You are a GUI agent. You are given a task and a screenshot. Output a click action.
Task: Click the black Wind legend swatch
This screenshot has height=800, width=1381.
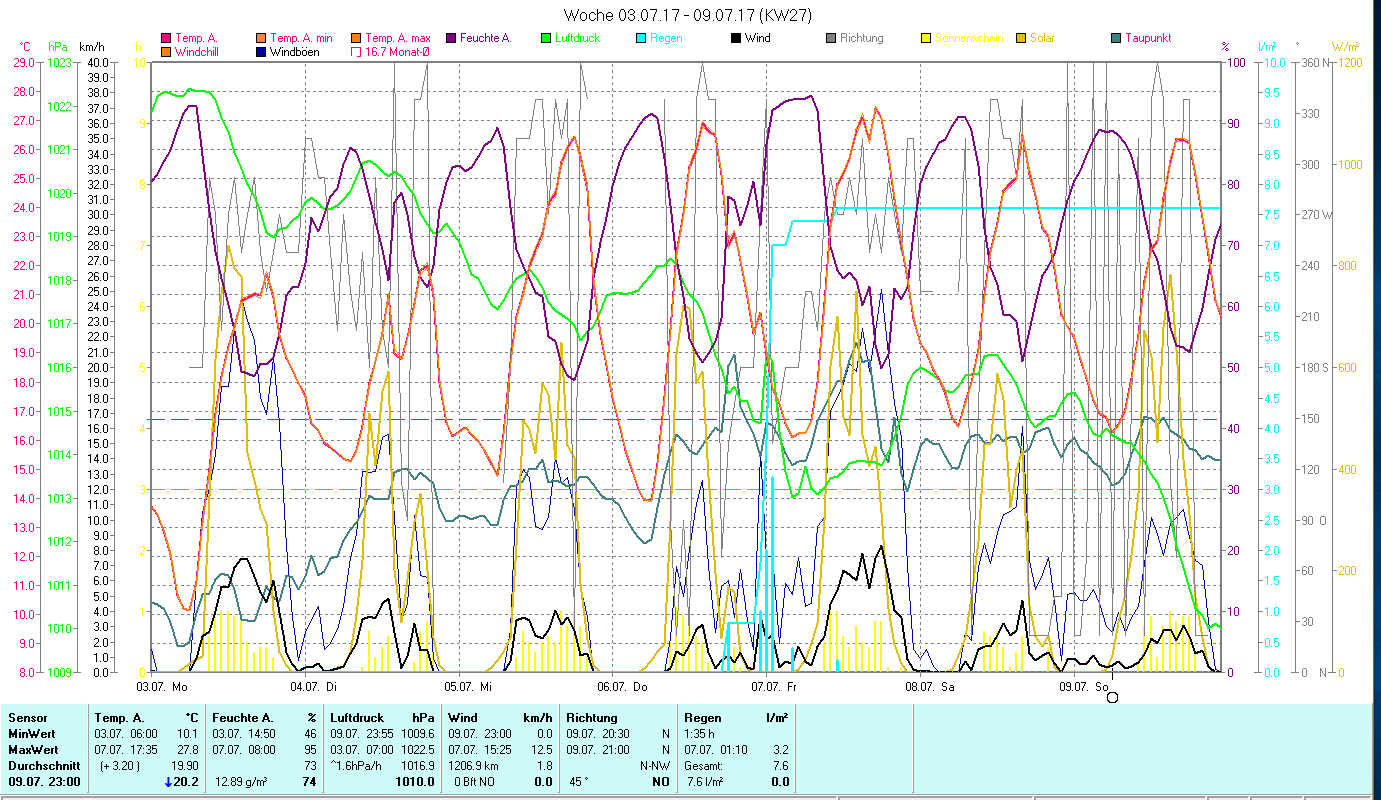coord(735,38)
